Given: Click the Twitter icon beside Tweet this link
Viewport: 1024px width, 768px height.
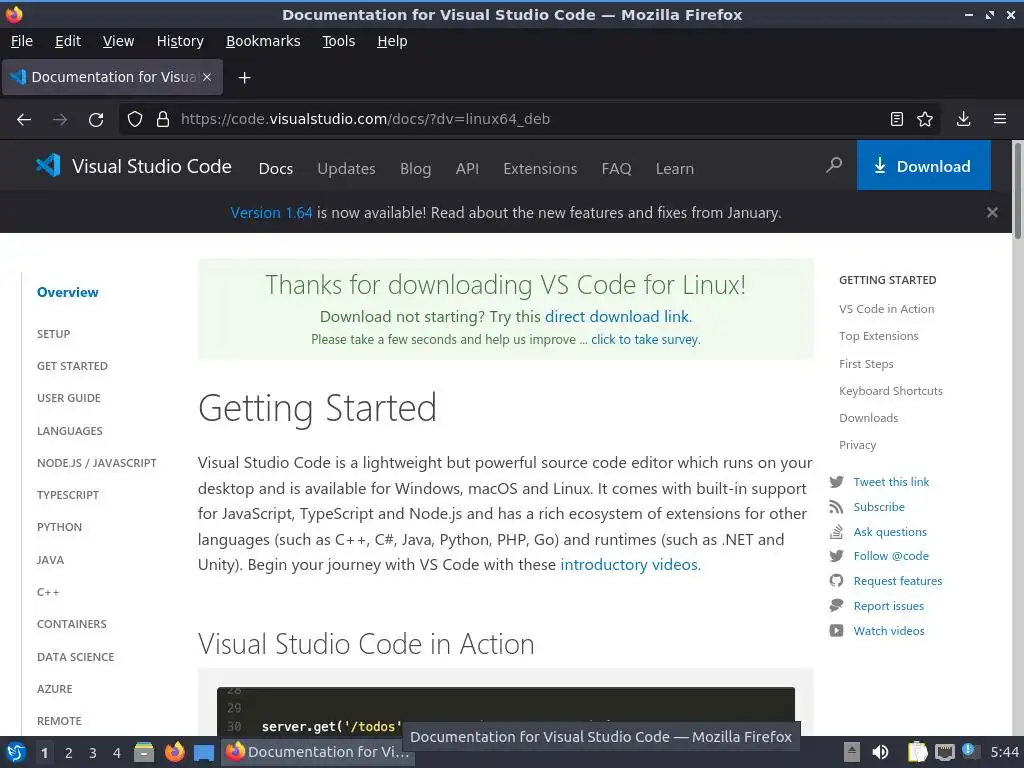Looking at the screenshot, I should point(837,482).
